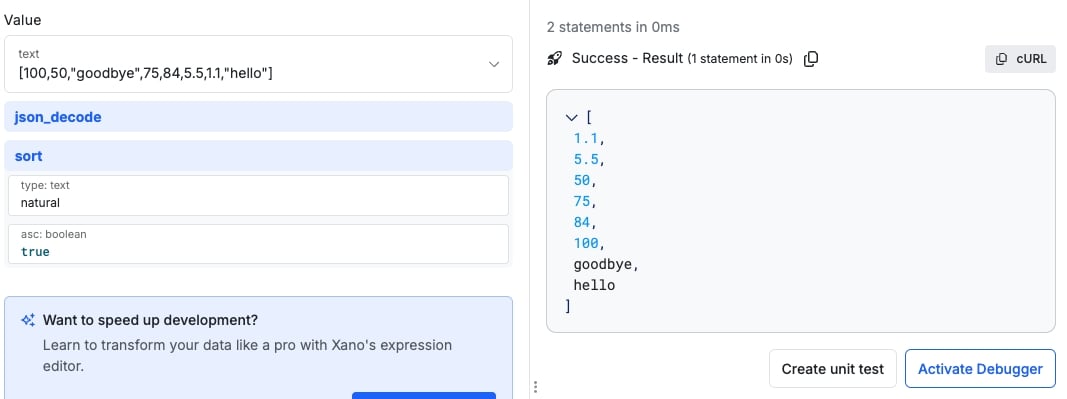
Task: Collapse the result array with the chevron
Action: tap(571, 118)
